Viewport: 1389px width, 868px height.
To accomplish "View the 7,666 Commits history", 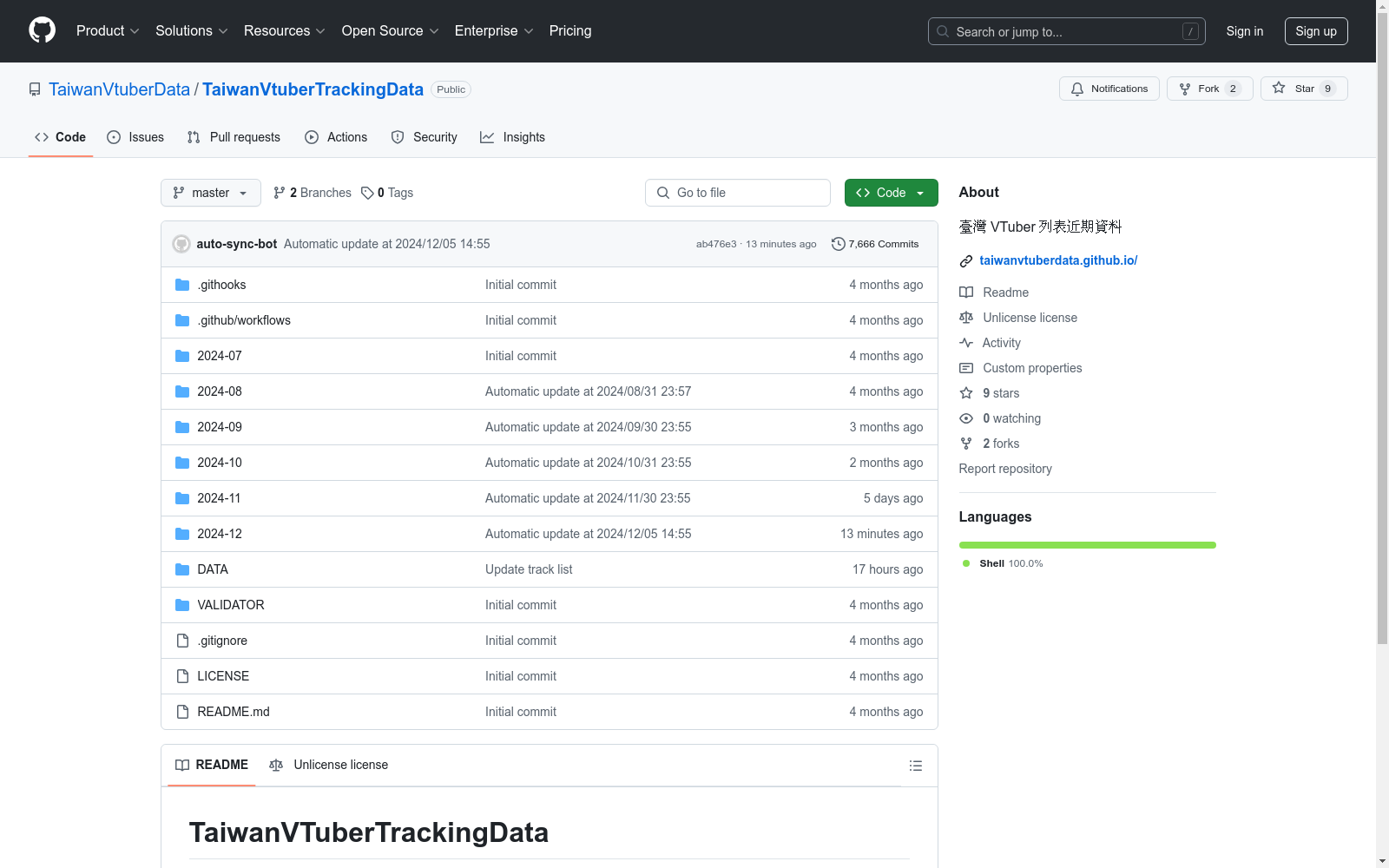I will [x=875, y=244].
